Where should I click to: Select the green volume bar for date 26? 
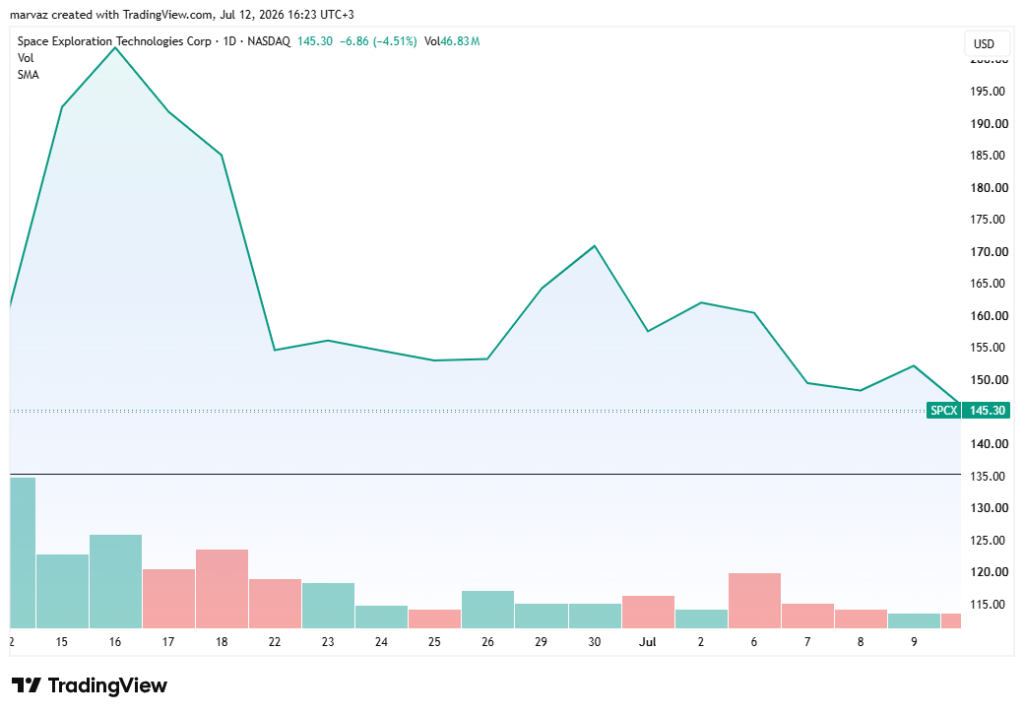488,610
